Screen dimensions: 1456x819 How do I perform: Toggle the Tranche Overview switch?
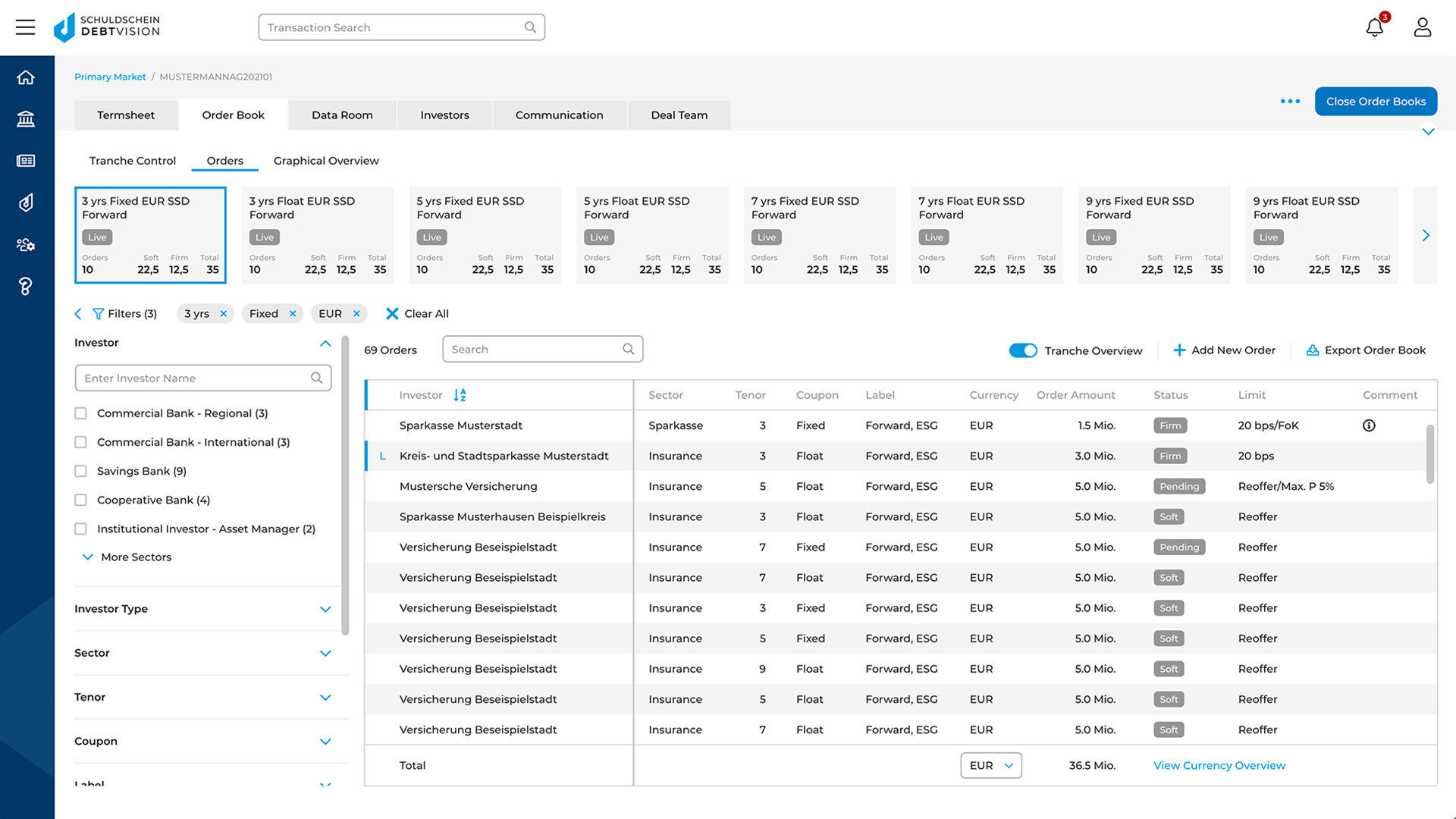[1022, 350]
